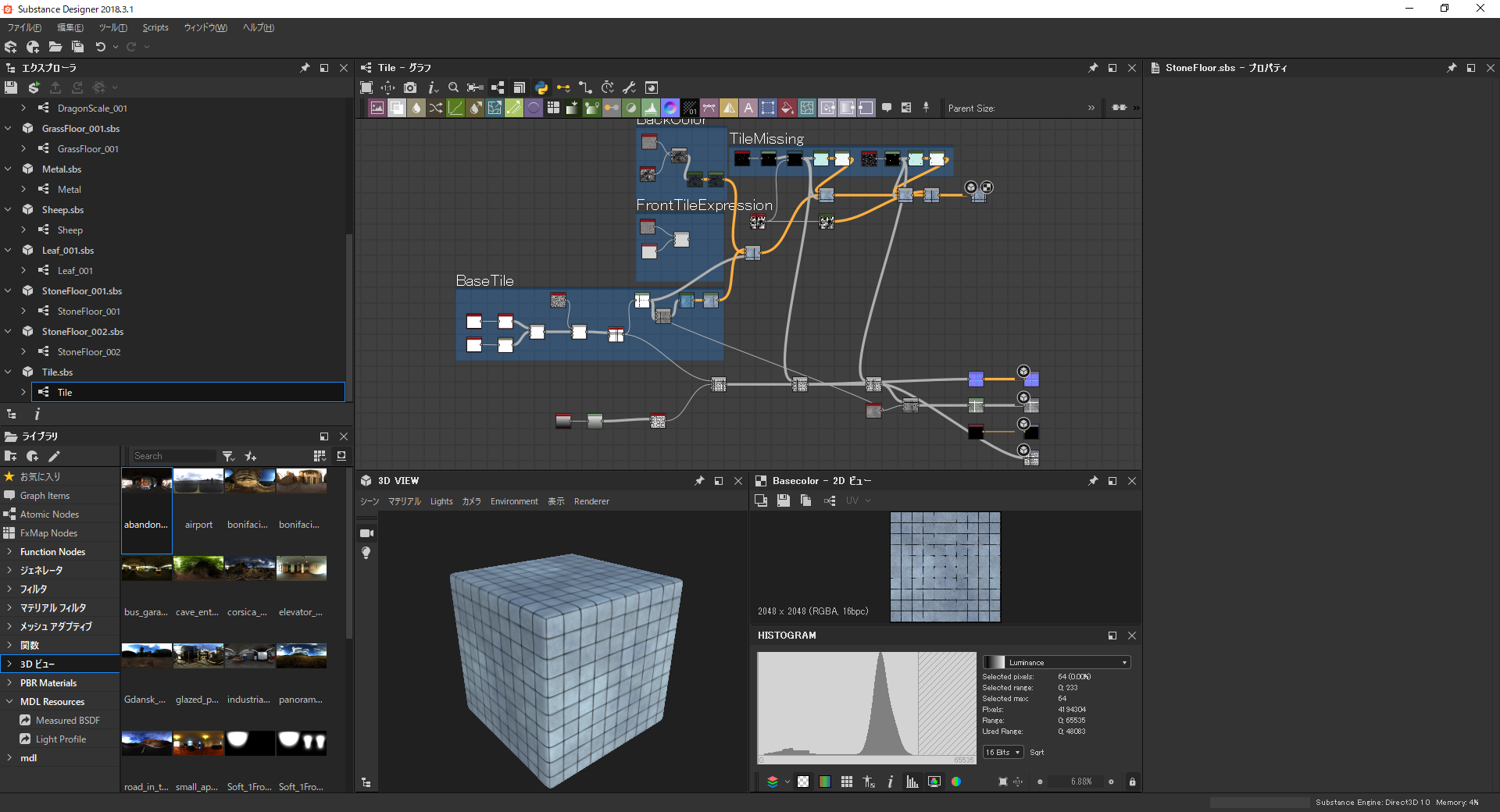Toggle the histogram display button in 2D View
Viewport: 1500px width, 812px height.
point(912,782)
